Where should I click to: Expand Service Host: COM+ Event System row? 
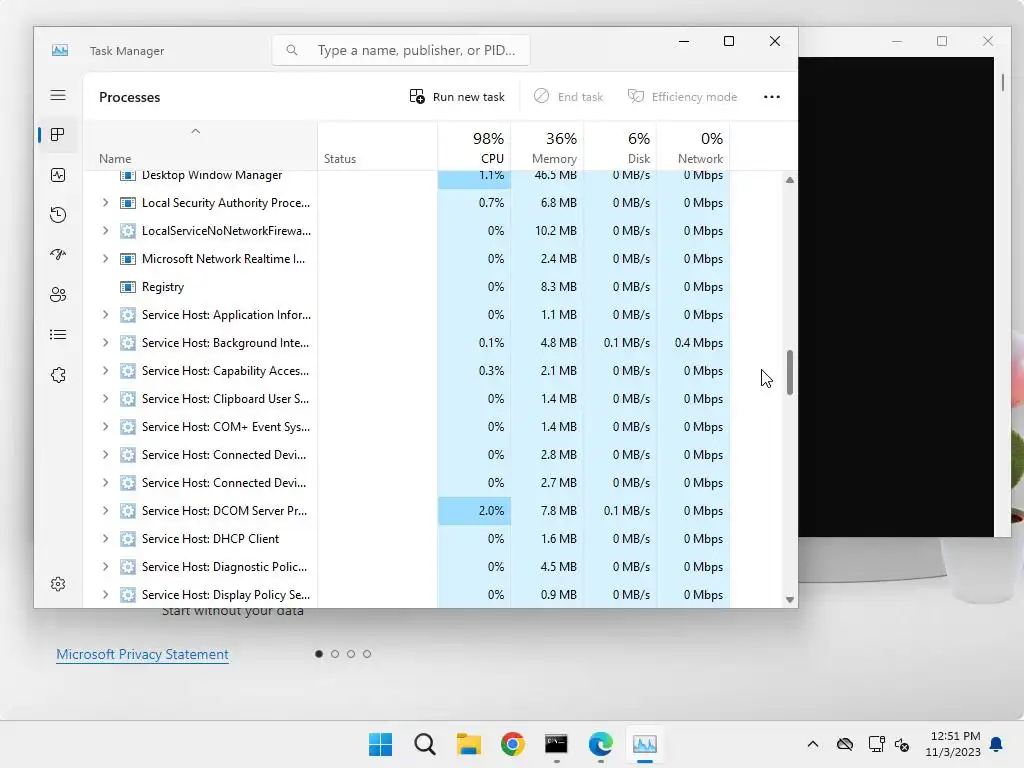[105, 427]
